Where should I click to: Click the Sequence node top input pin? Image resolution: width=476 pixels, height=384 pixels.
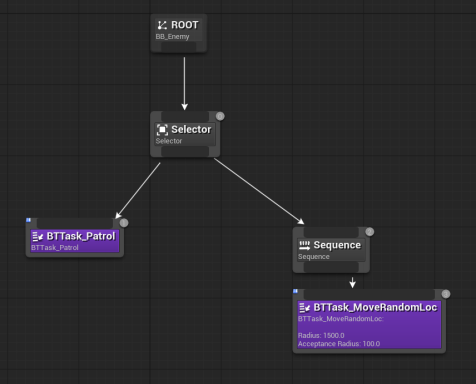coord(331,232)
